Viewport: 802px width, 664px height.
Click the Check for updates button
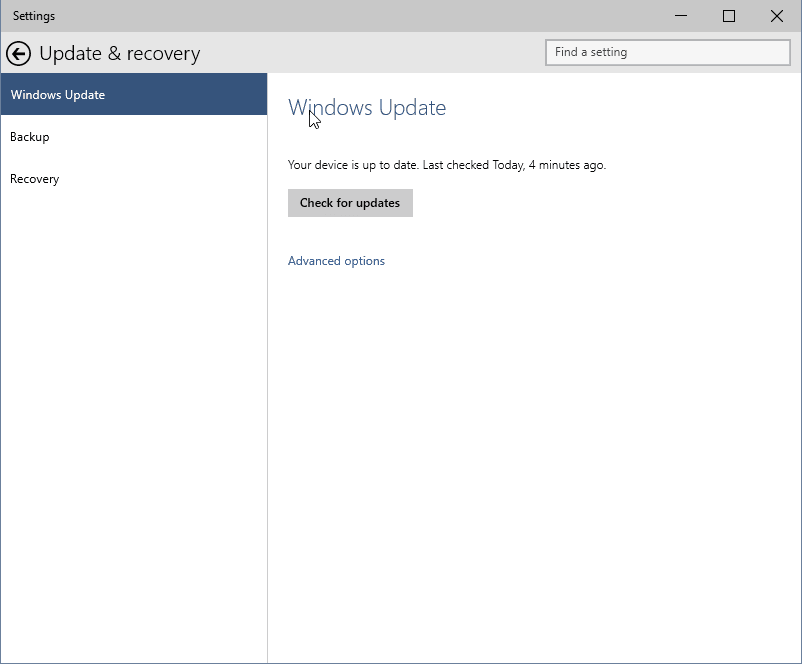[350, 203]
